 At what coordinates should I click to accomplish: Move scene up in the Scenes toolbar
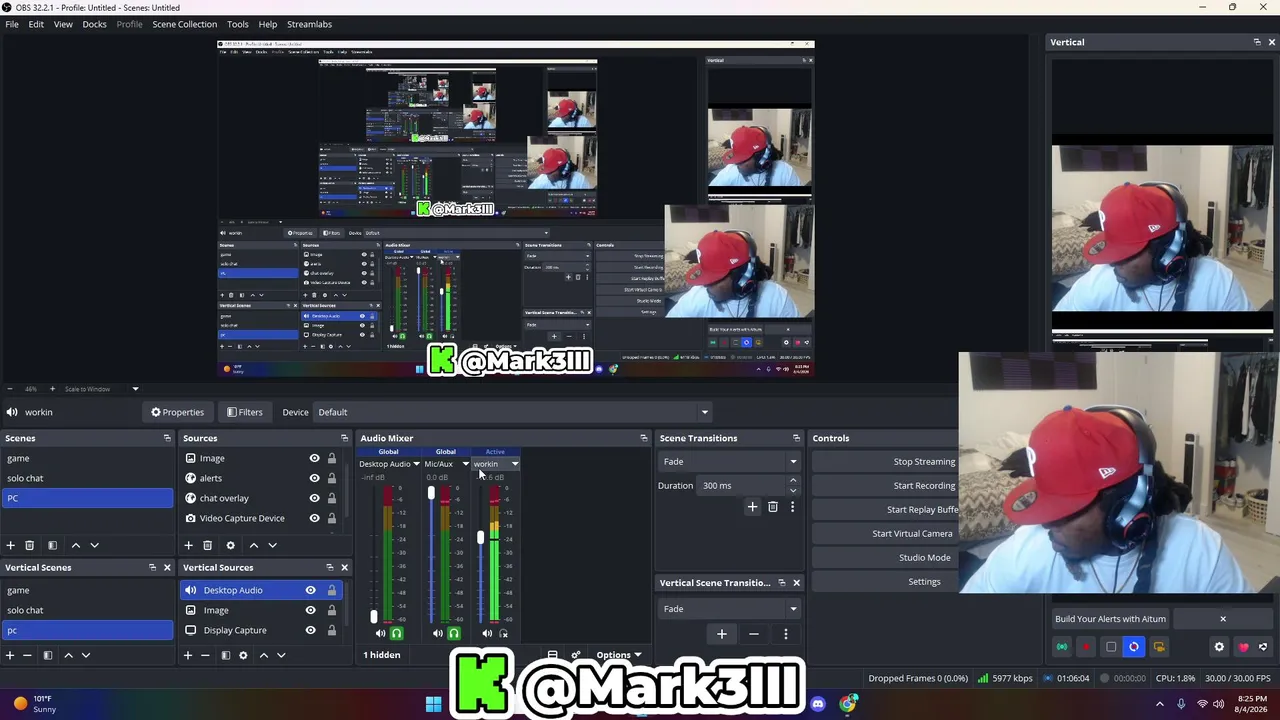(x=75, y=545)
